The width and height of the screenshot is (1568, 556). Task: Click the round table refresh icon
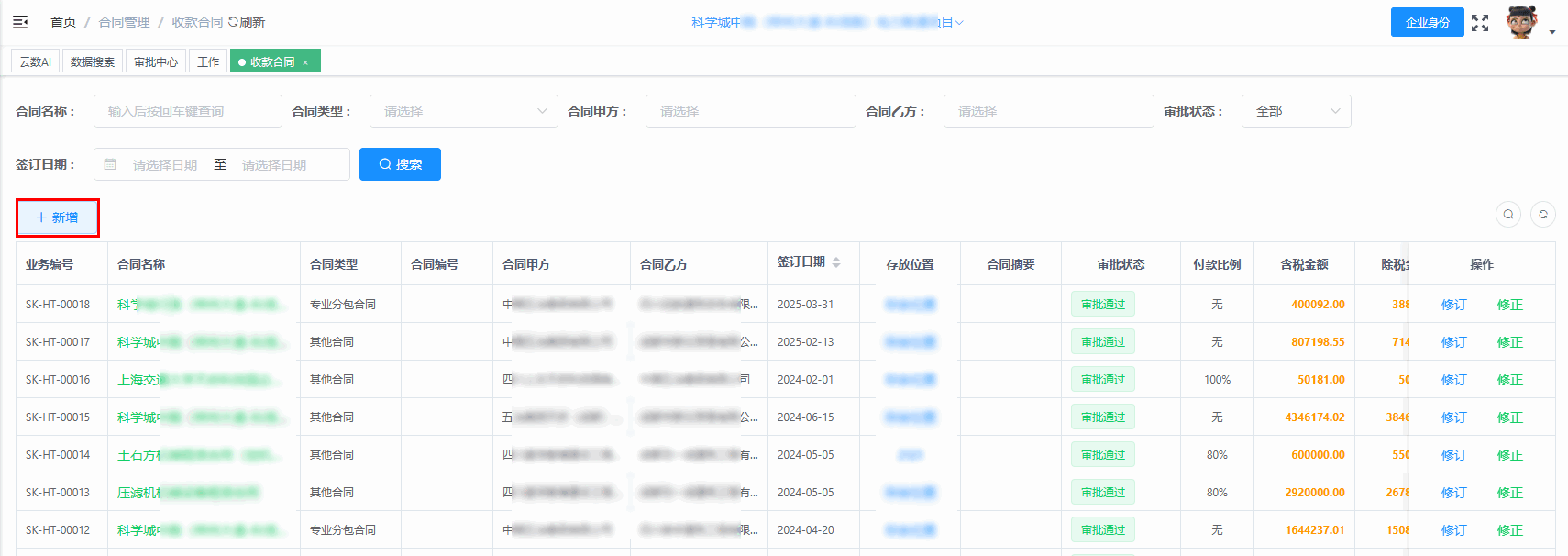pos(1543,215)
